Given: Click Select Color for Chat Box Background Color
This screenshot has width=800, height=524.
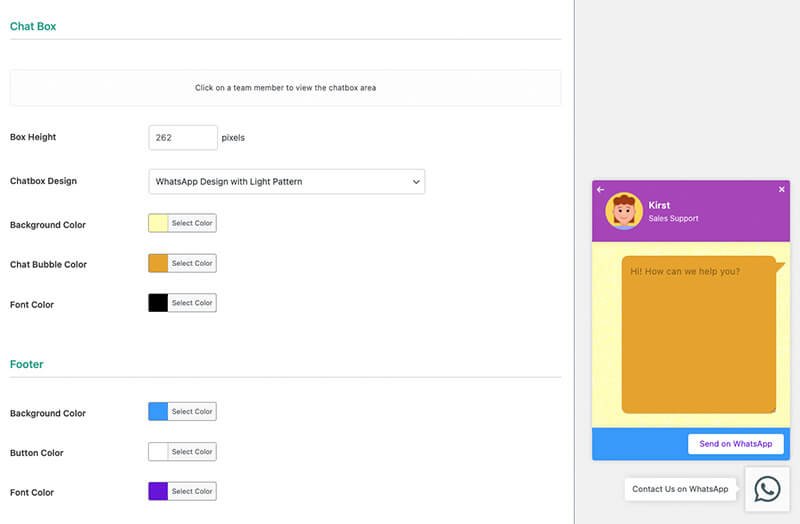Looking at the screenshot, I should [192, 223].
